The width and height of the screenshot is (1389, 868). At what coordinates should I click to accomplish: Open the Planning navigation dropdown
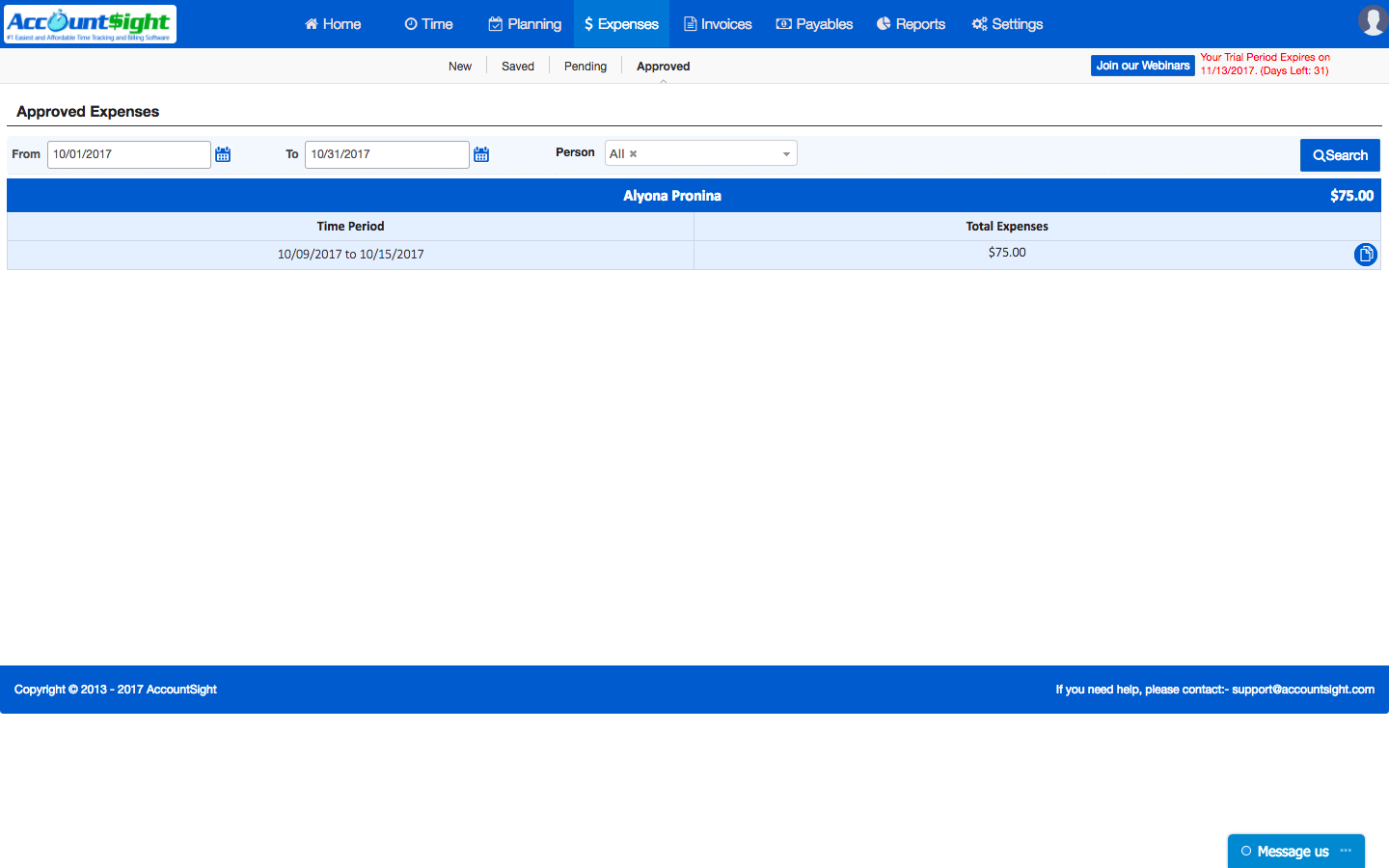525,24
